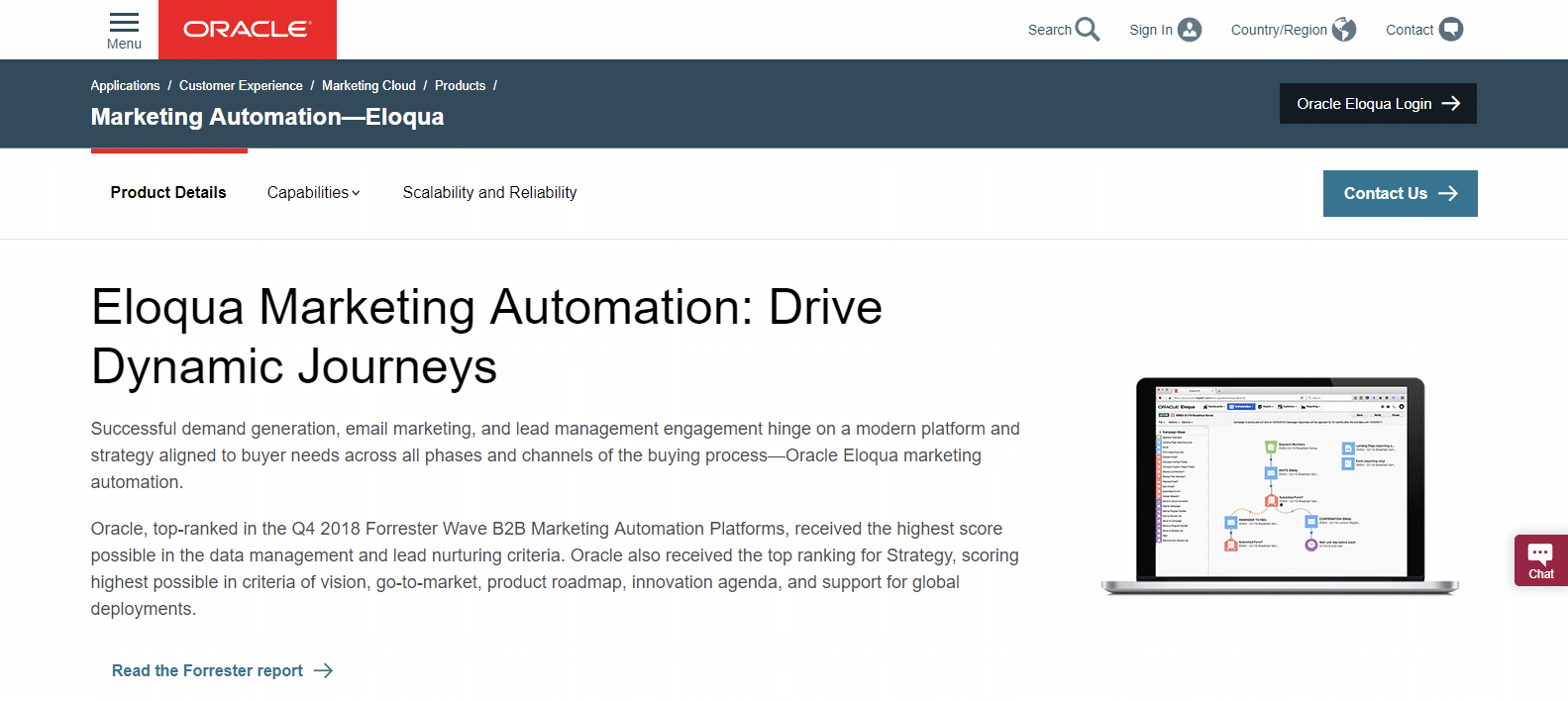
Task: Open Search via the magnifier icon
Action: [1088, 30]
